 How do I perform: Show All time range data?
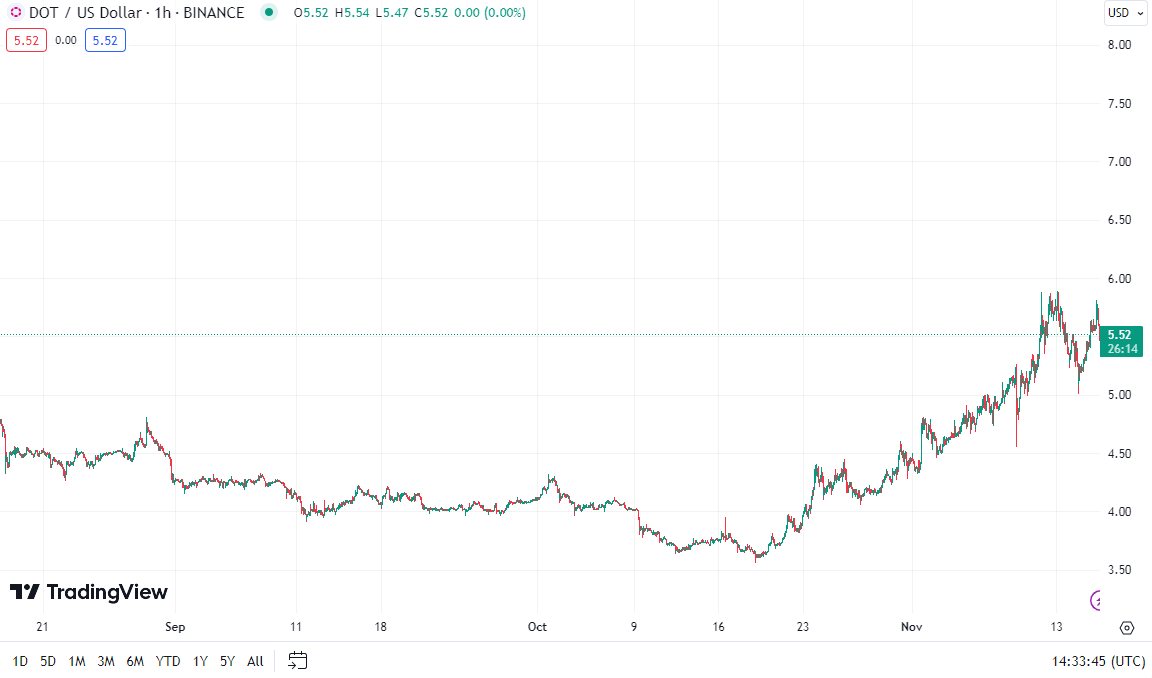[x=255, y=661]
